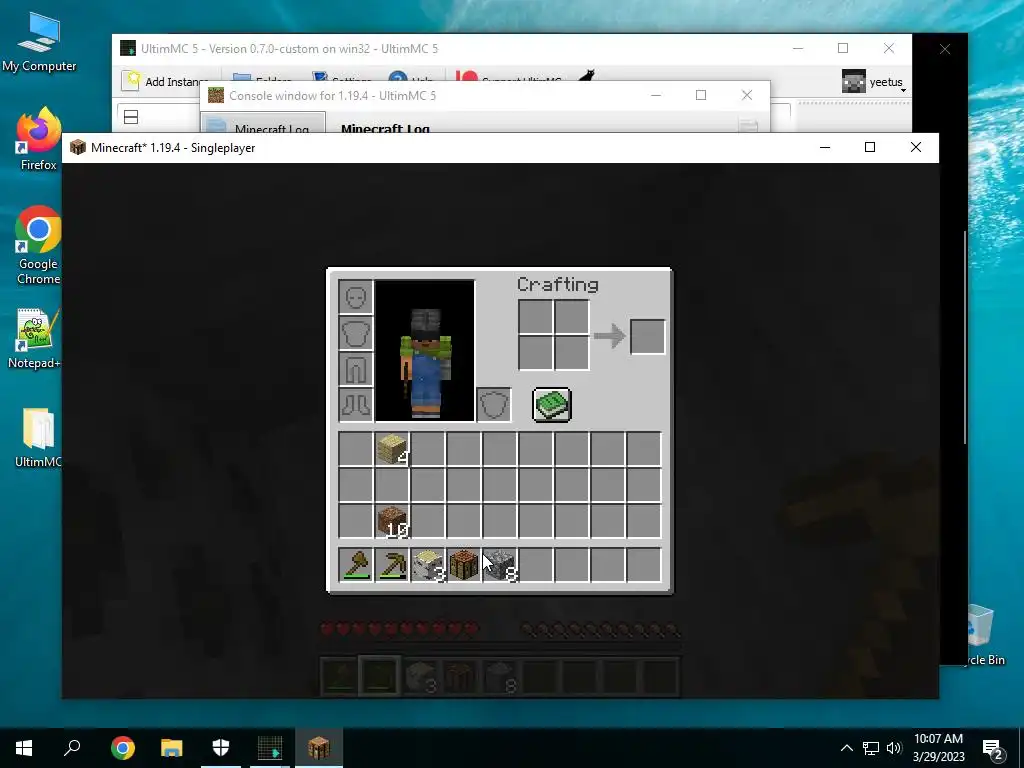
Task: Close the black window behind UltimMC
Action: (x=944, y=49)
